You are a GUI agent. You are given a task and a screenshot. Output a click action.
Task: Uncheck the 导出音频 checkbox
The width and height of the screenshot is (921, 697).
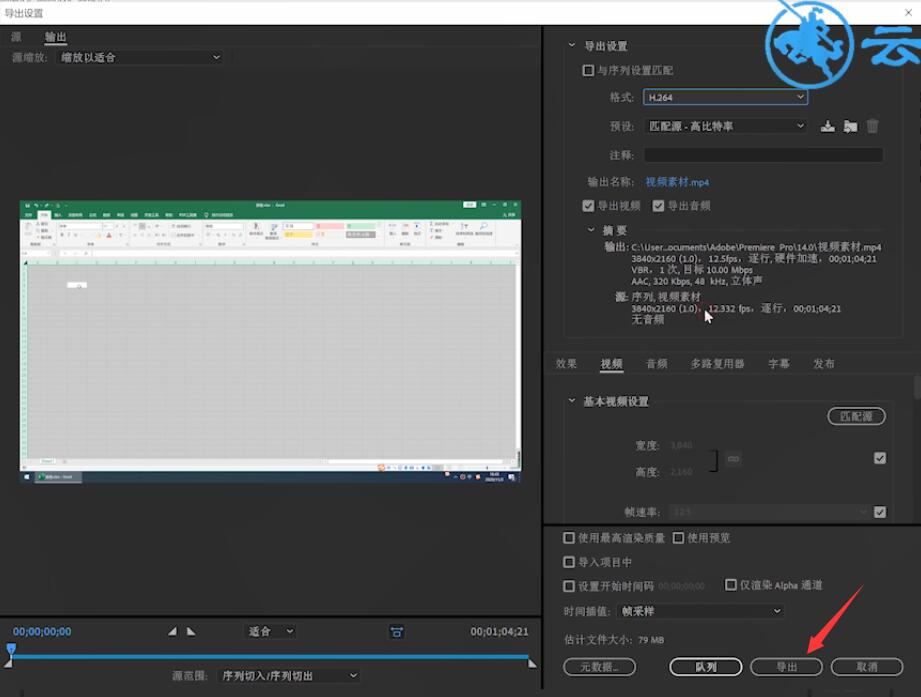[658, 206]
